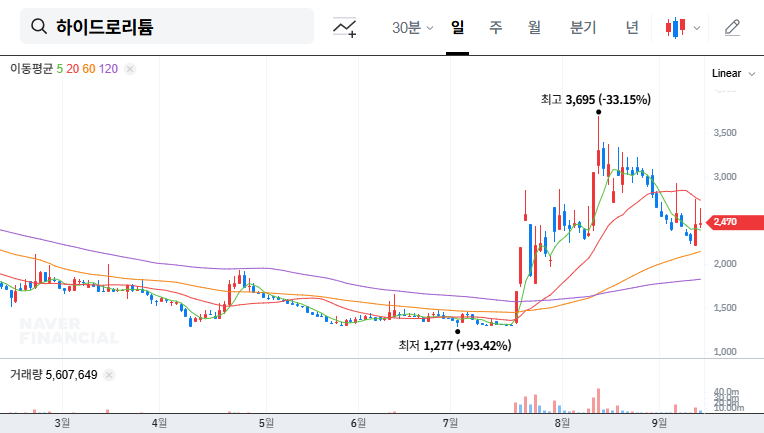
Task: Click the 거래량 5,607,649 label
Action: pos(54,375)
